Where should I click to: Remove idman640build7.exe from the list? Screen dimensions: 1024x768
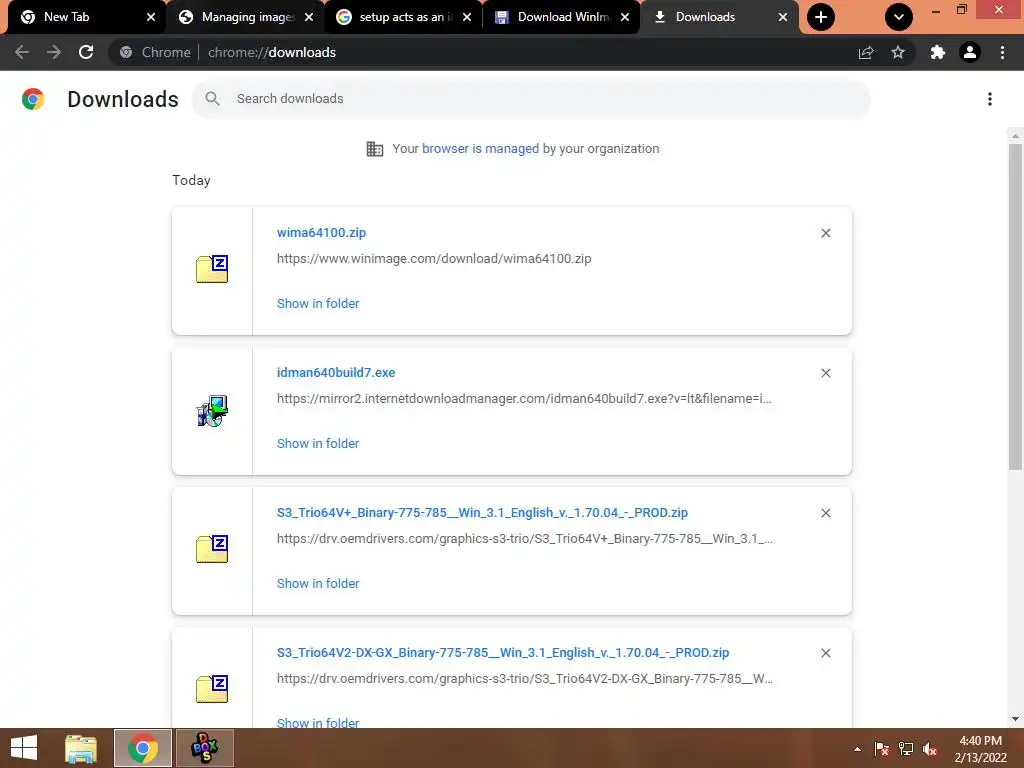(x=826, y=373)
